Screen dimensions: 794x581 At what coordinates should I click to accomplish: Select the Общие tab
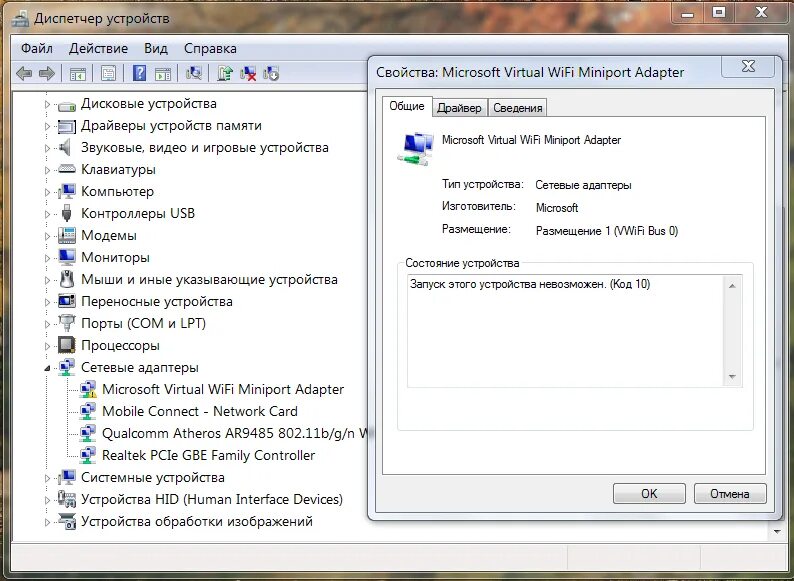coord(407,106)
